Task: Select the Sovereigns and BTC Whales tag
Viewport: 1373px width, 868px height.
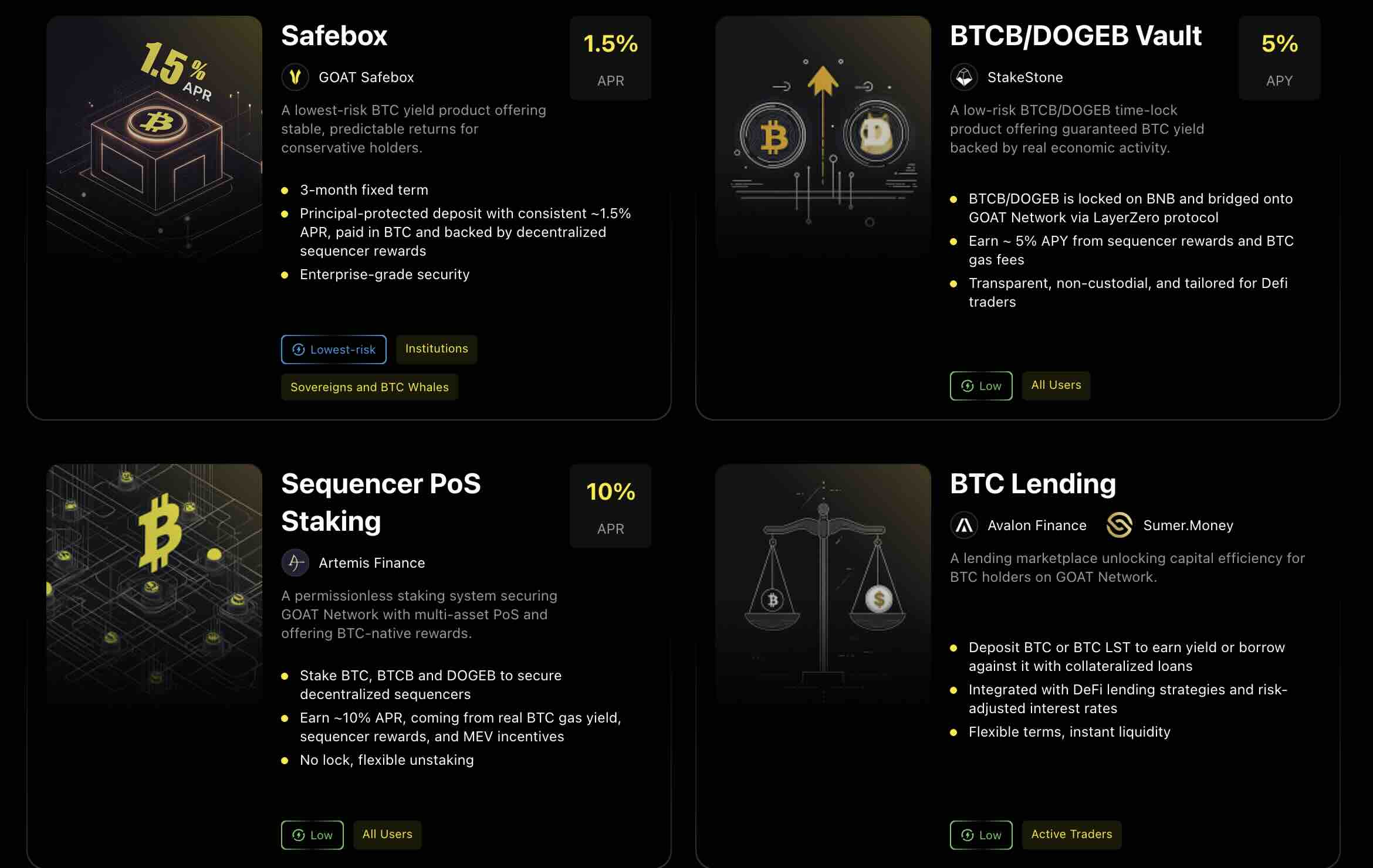Action: point(369,387)
